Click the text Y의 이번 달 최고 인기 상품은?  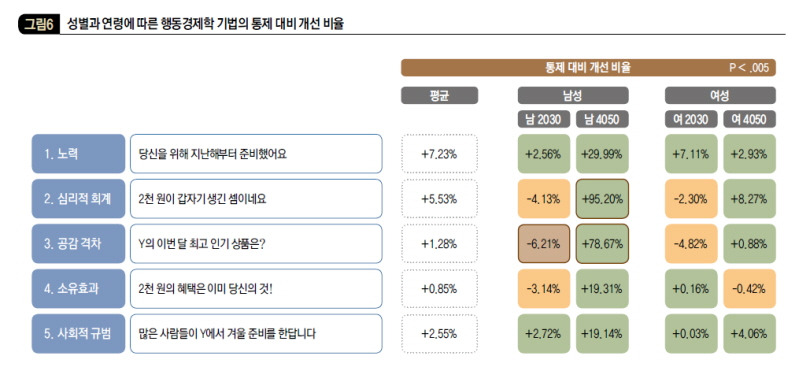[202, 244]
